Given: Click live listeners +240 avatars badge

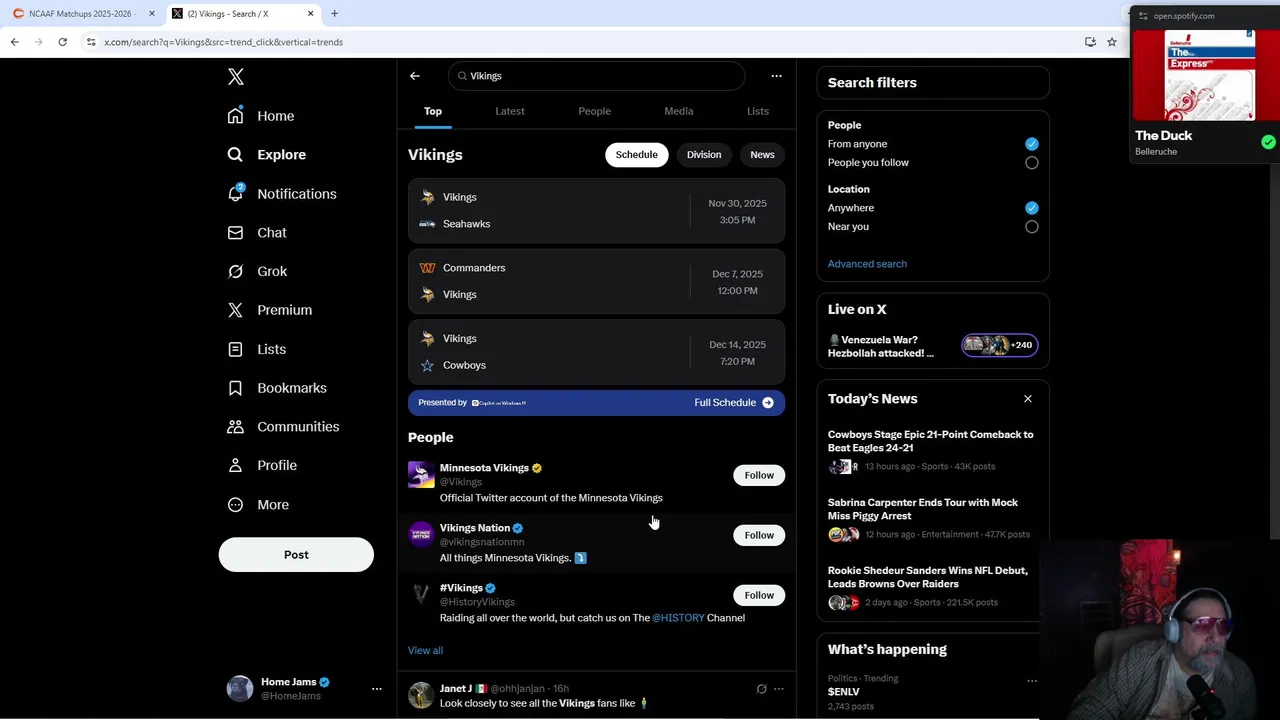Looking at the screenshot, I should [x=999, y=345].
